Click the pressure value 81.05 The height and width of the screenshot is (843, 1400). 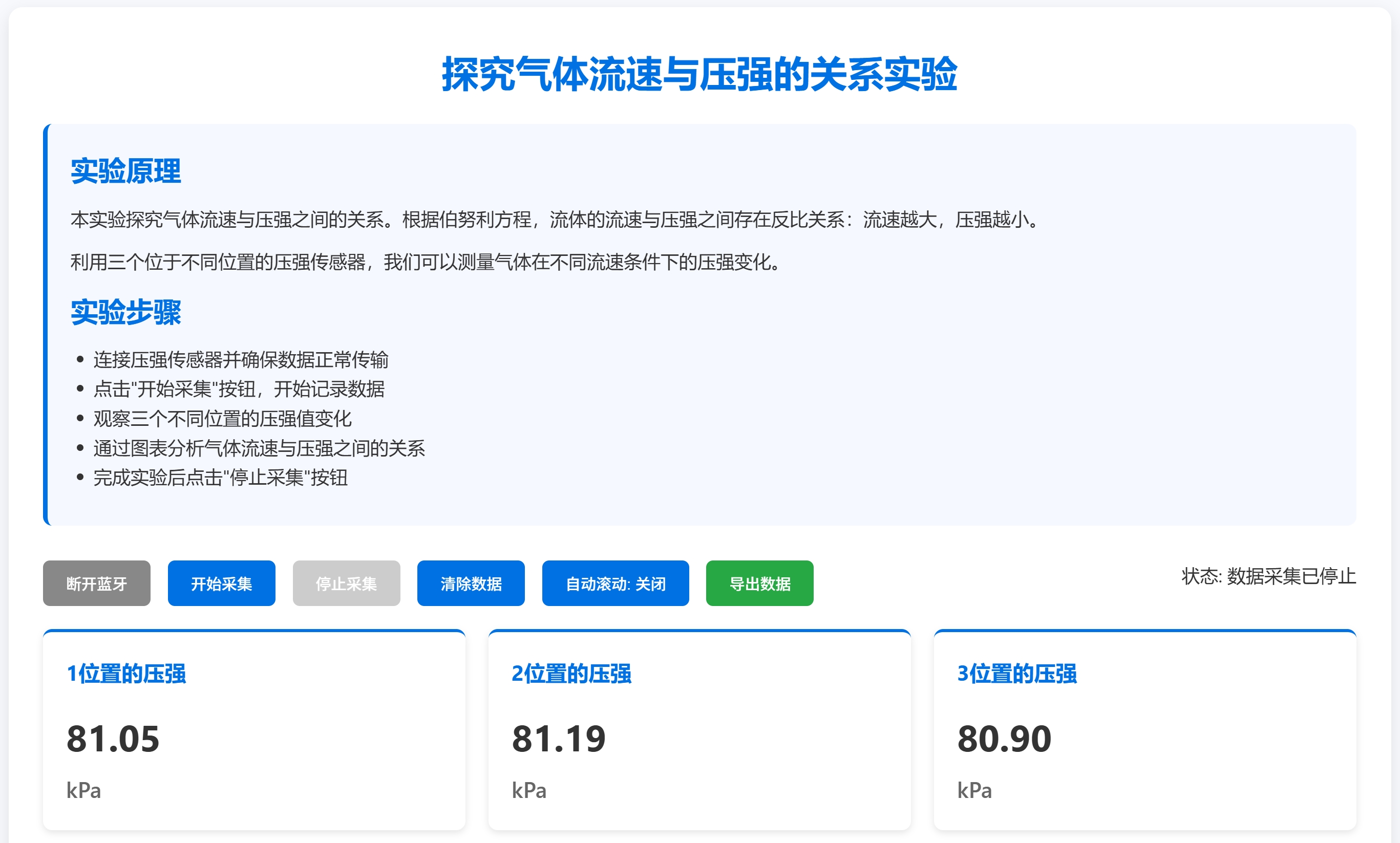pyautogui.click(x=114, y=739)
